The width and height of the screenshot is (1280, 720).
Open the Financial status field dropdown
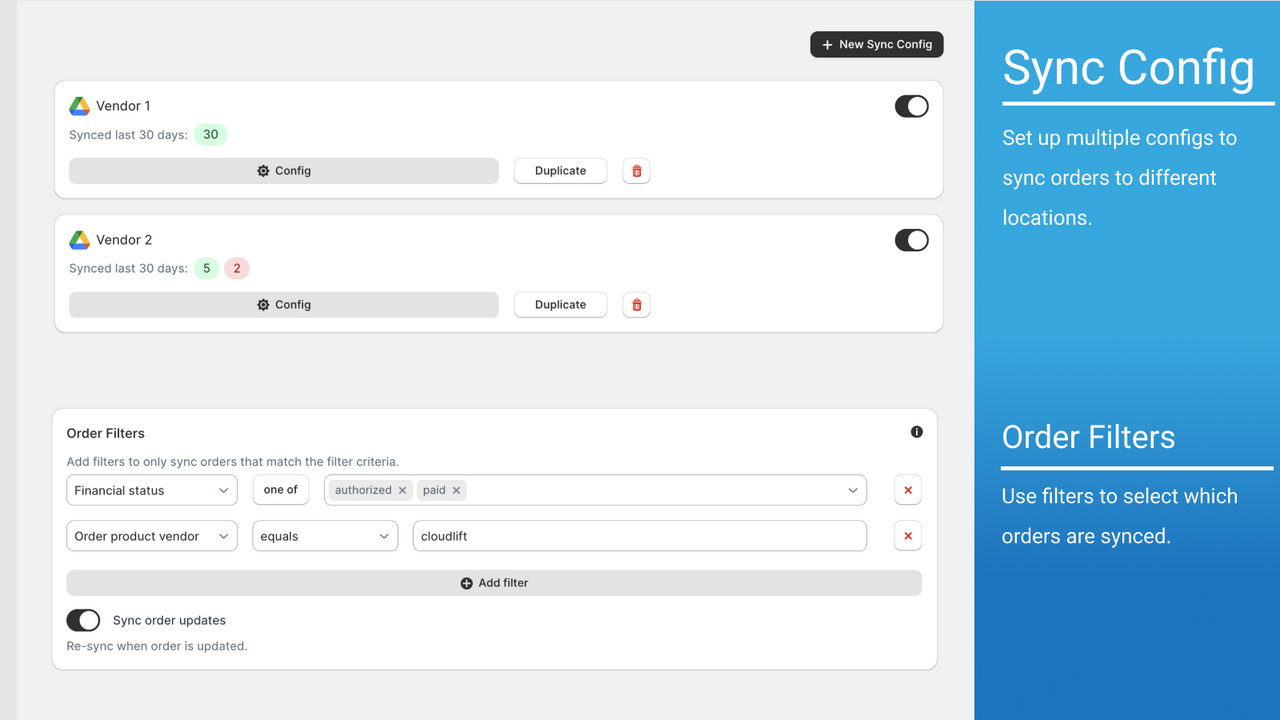coord(152,490)
